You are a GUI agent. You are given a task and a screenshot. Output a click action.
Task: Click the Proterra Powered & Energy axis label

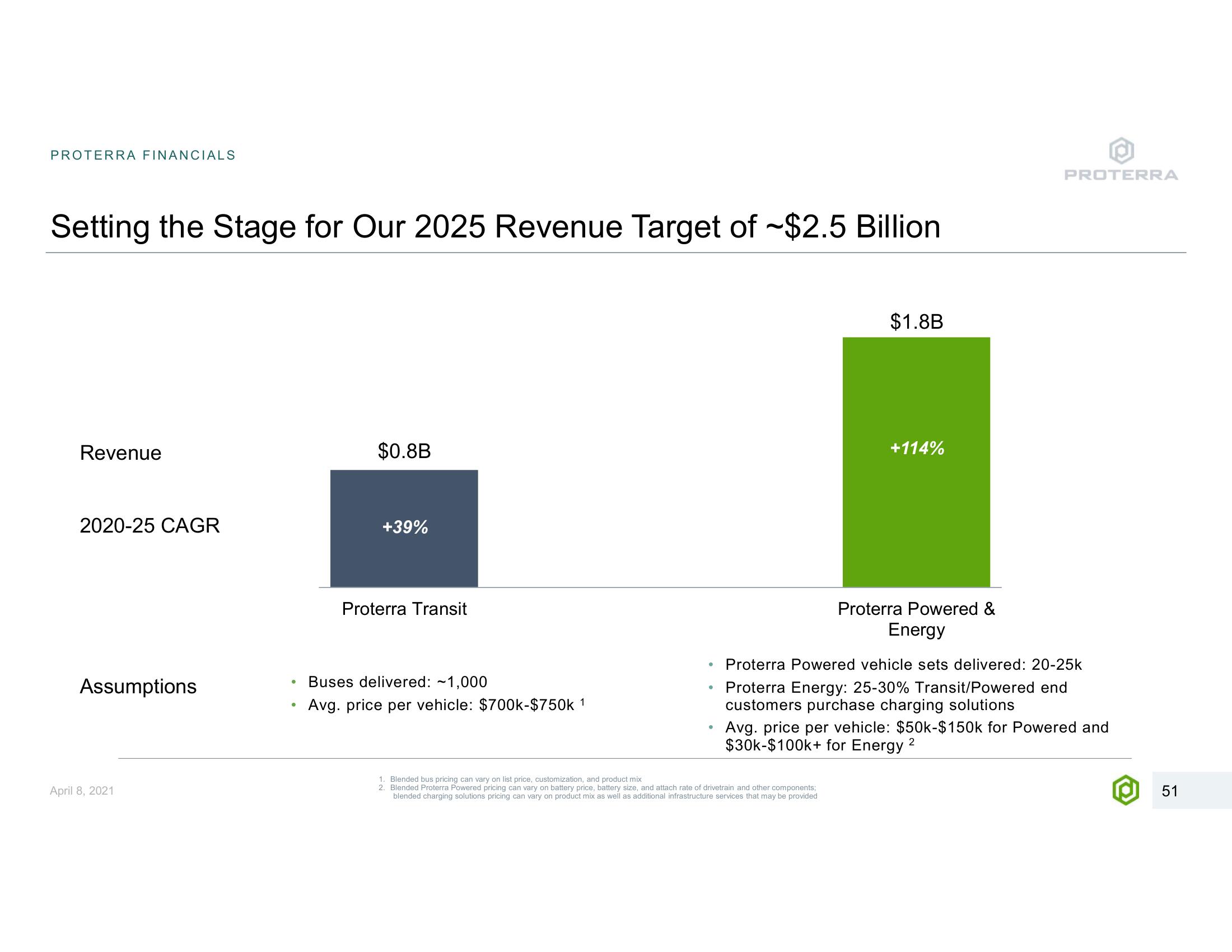[x=916, y=619]
